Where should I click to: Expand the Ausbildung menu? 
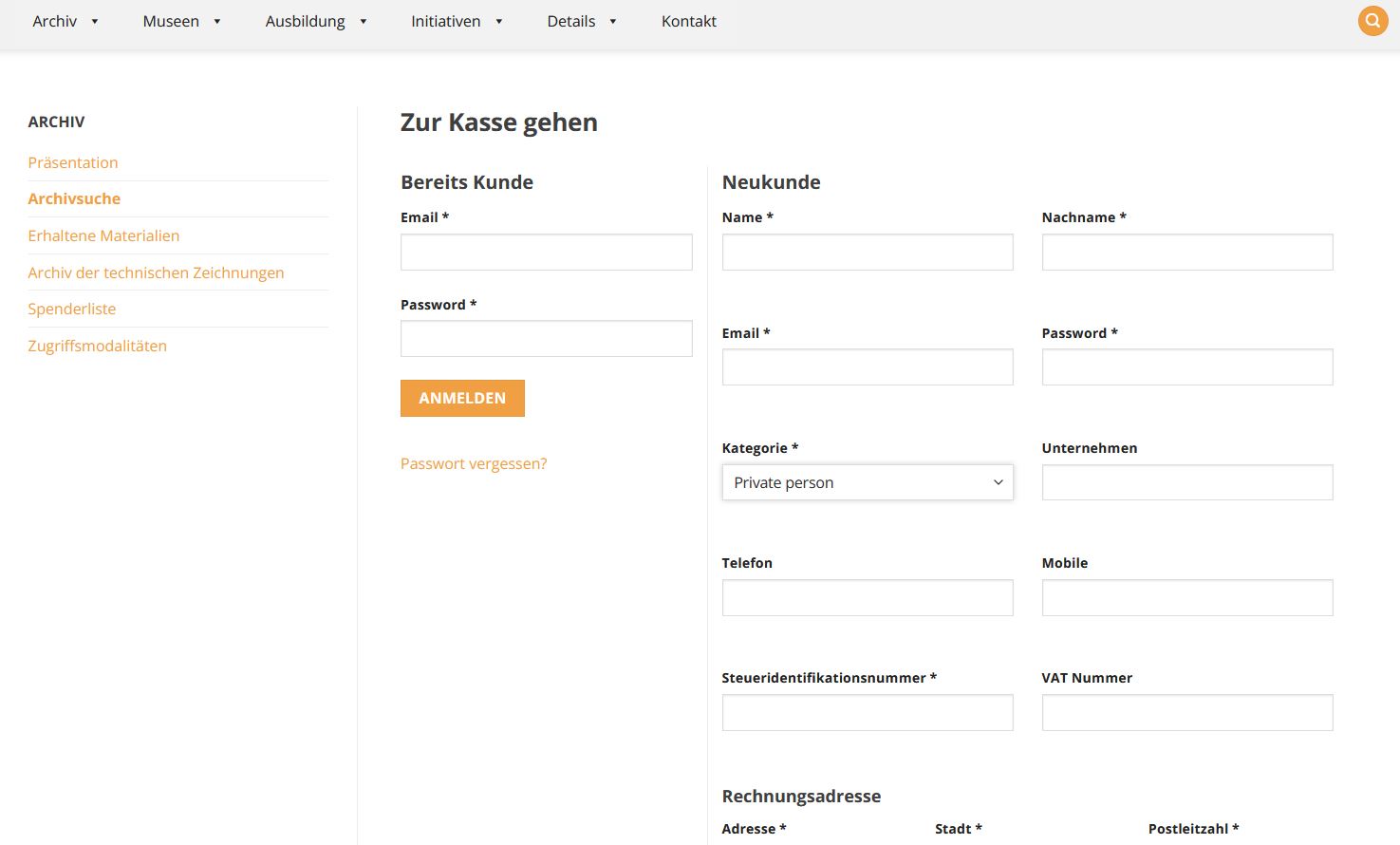coord(315,21)
